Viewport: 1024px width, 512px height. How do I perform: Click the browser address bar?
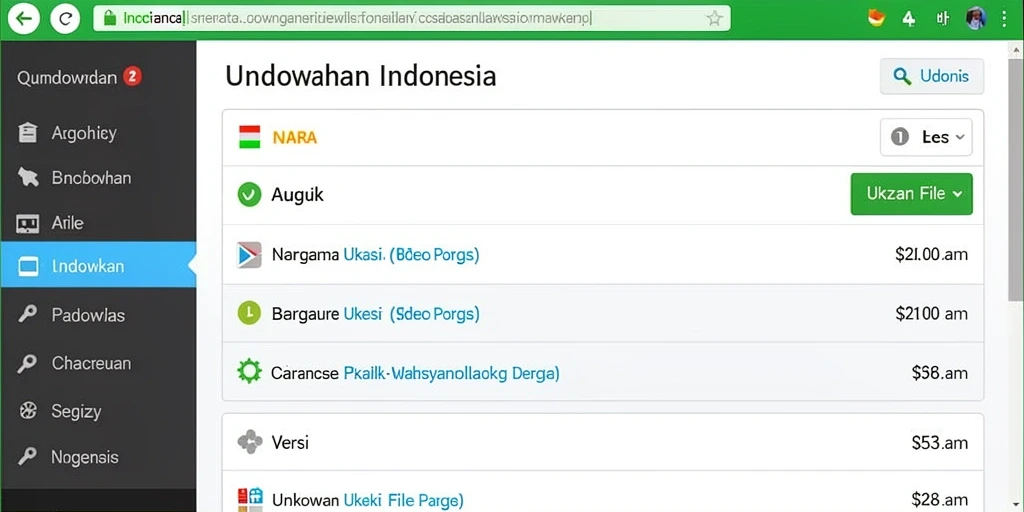pos(411,18)
